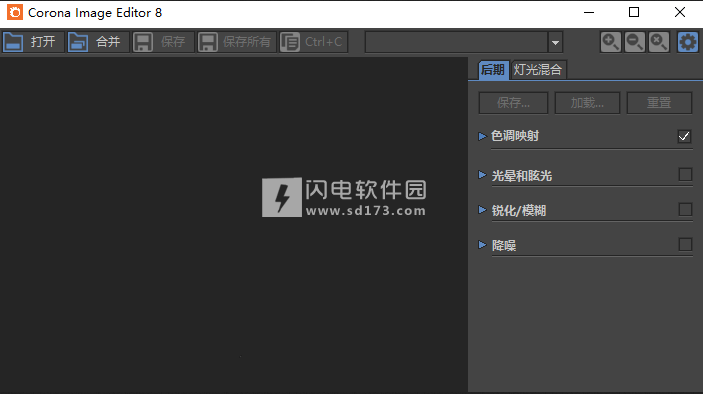Click the 光晕和眩光 section label

(522, 176)
